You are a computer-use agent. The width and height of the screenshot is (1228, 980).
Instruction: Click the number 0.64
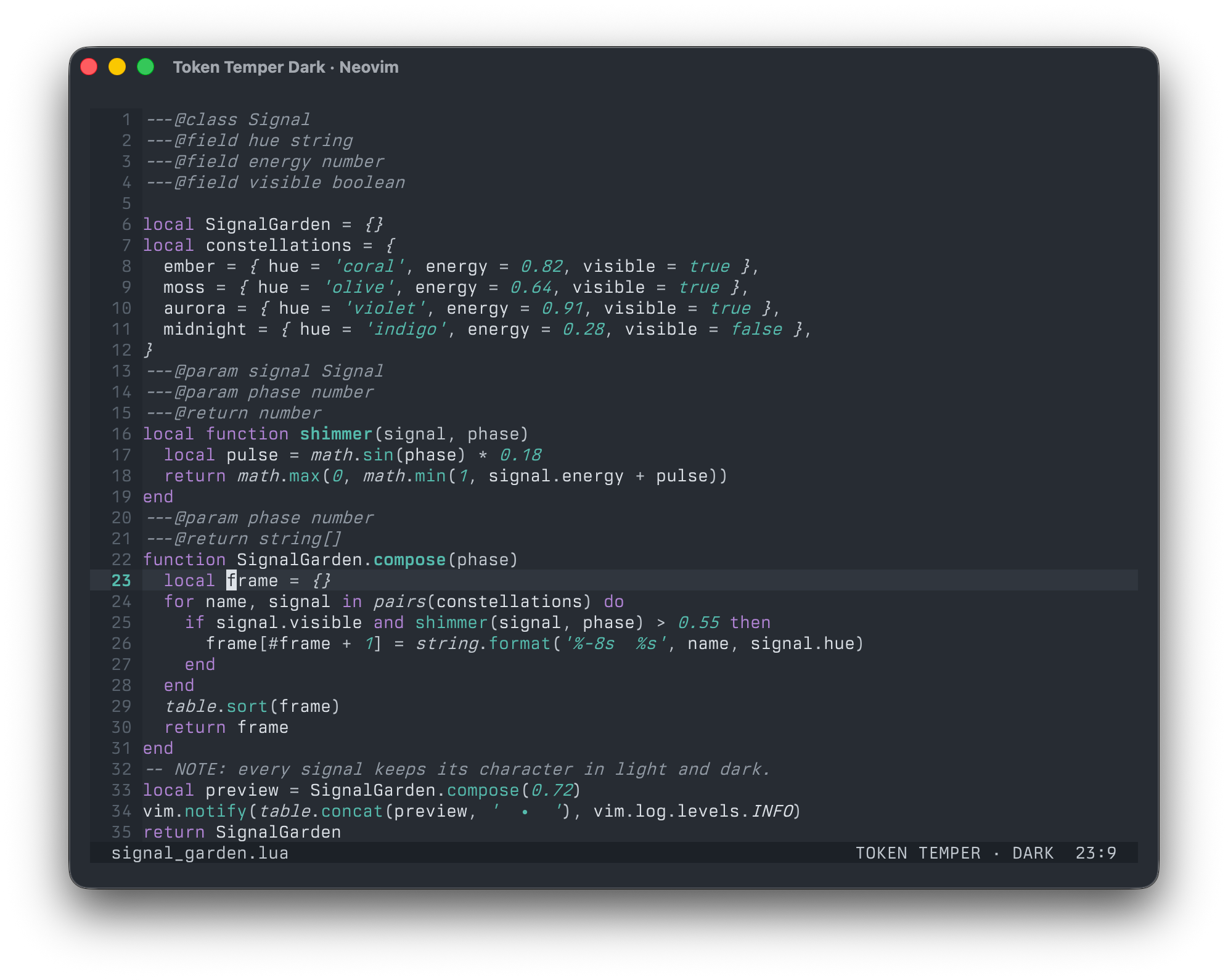point(531,287)
